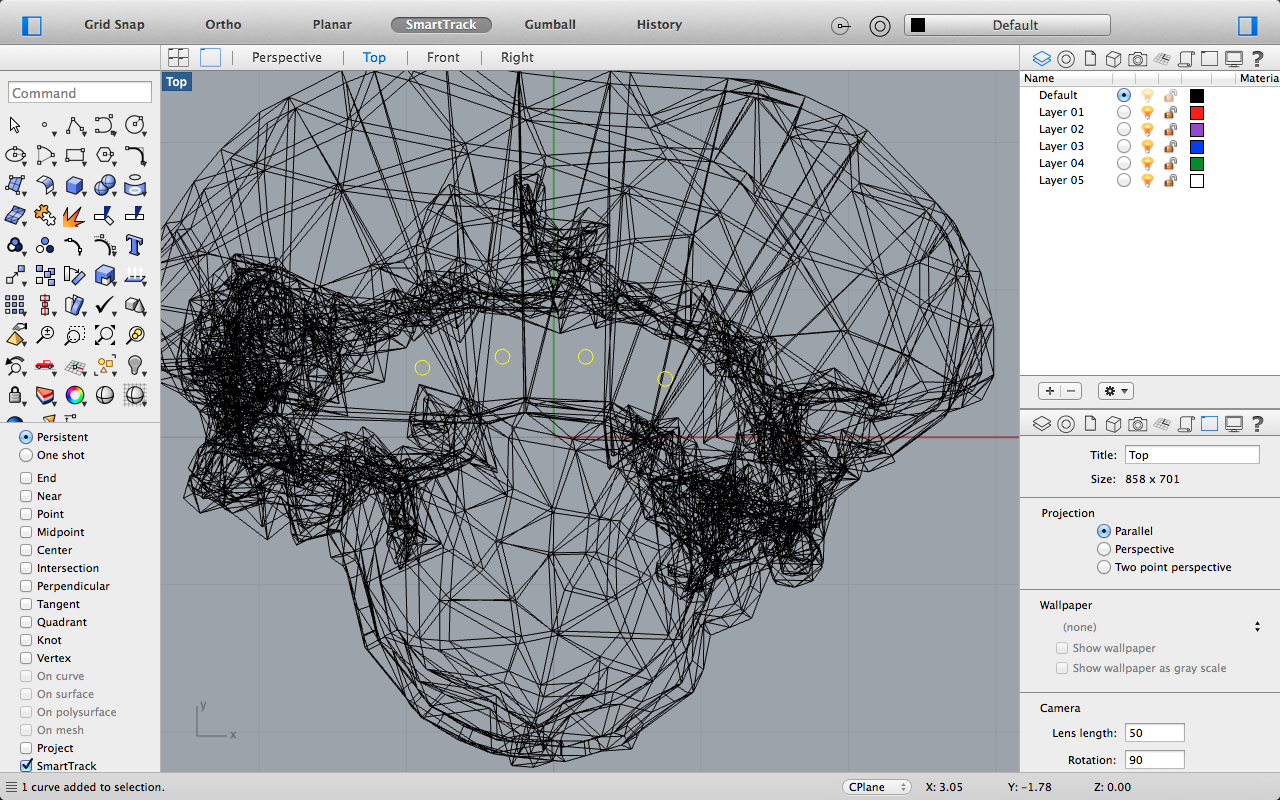
Task: Click the Lock objects icon
Action: [x=15, y=395]
